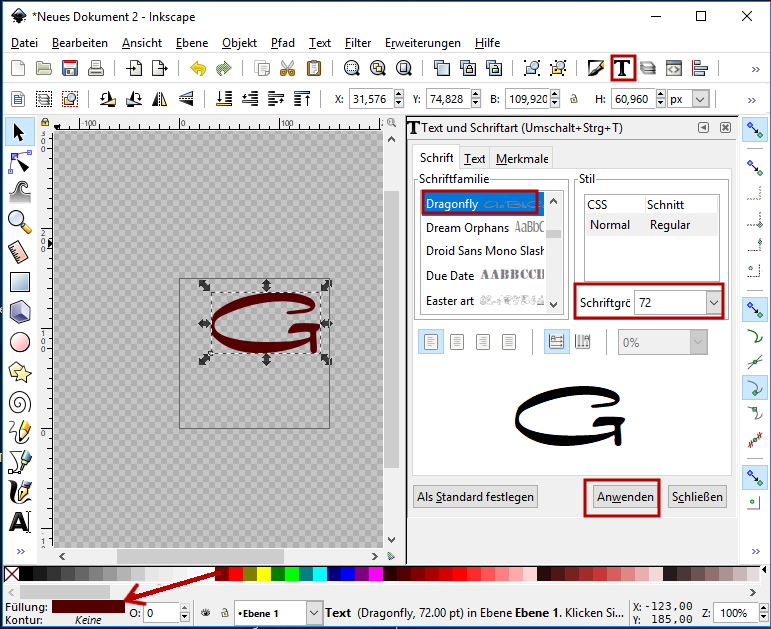Expand the Ebene 1 layer dropdown
The width and height of the screenshot is (771, 629).
pyautogui.click(x=313, y=613)
